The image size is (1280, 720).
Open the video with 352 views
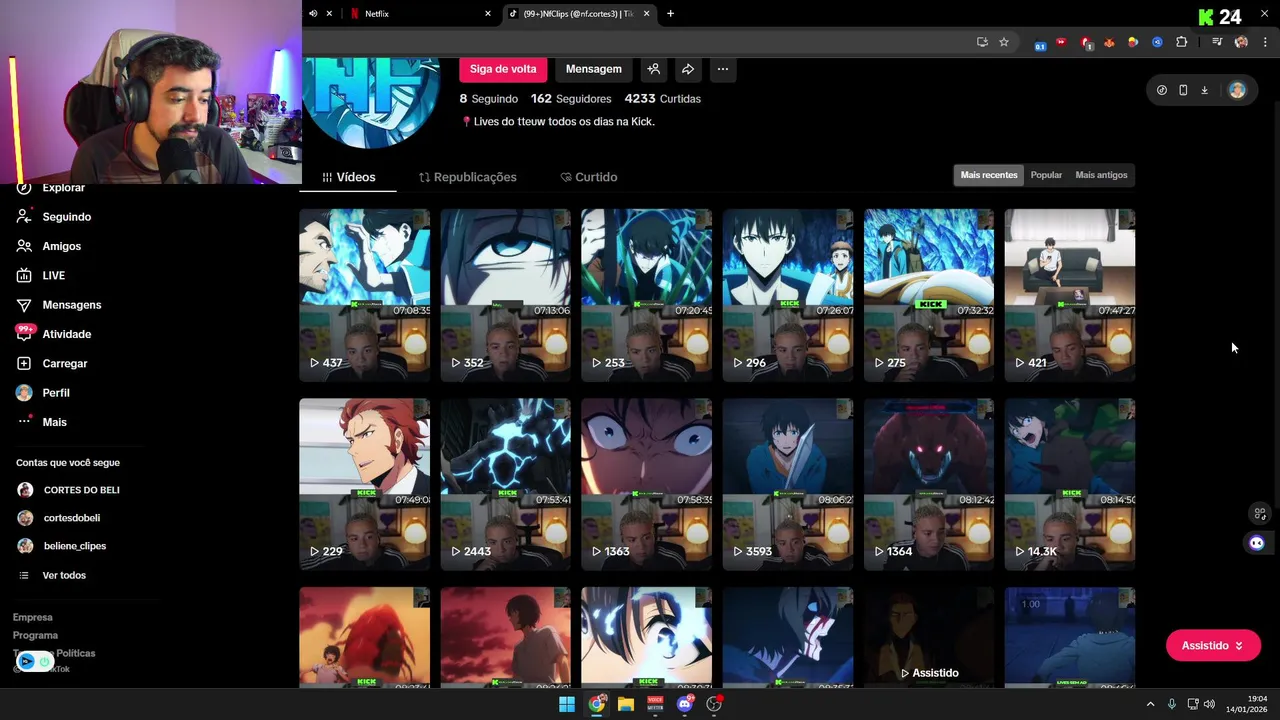coord(505,295)
